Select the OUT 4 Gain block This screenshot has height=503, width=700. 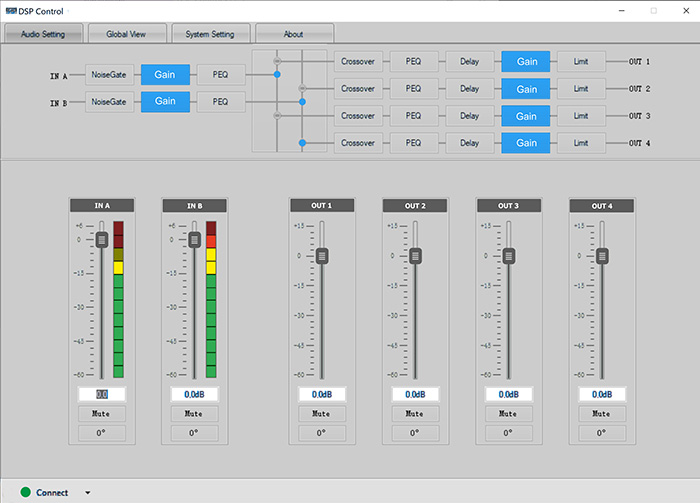coord(526,143)
